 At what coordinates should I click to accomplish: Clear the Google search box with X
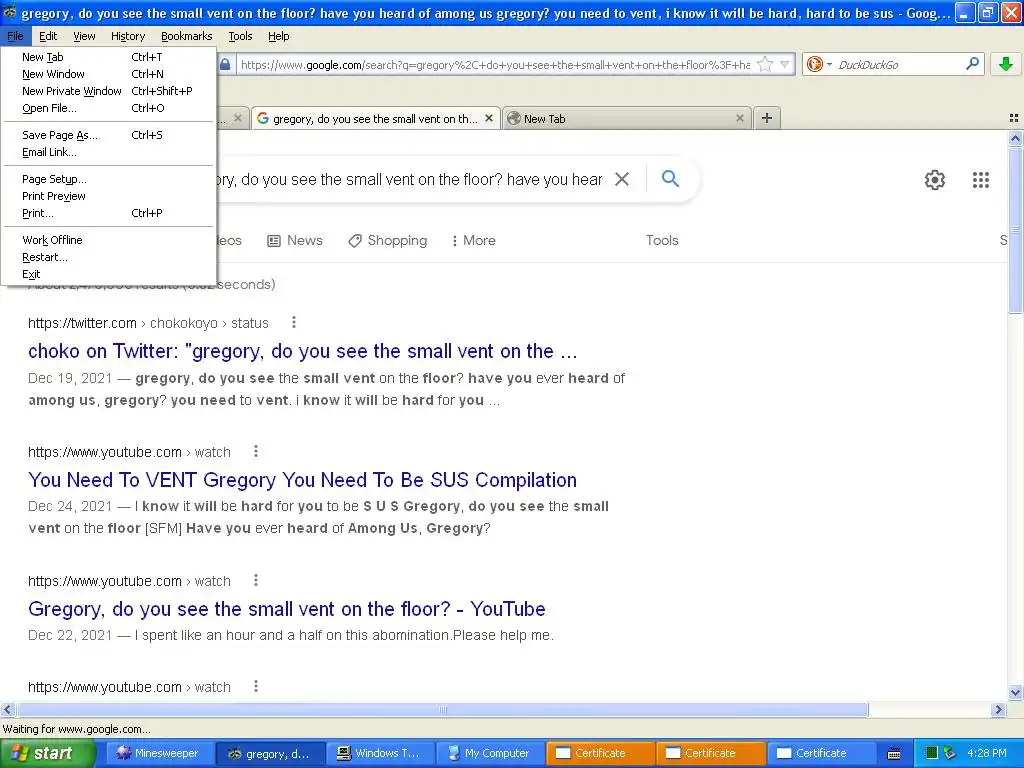[622, 179]
